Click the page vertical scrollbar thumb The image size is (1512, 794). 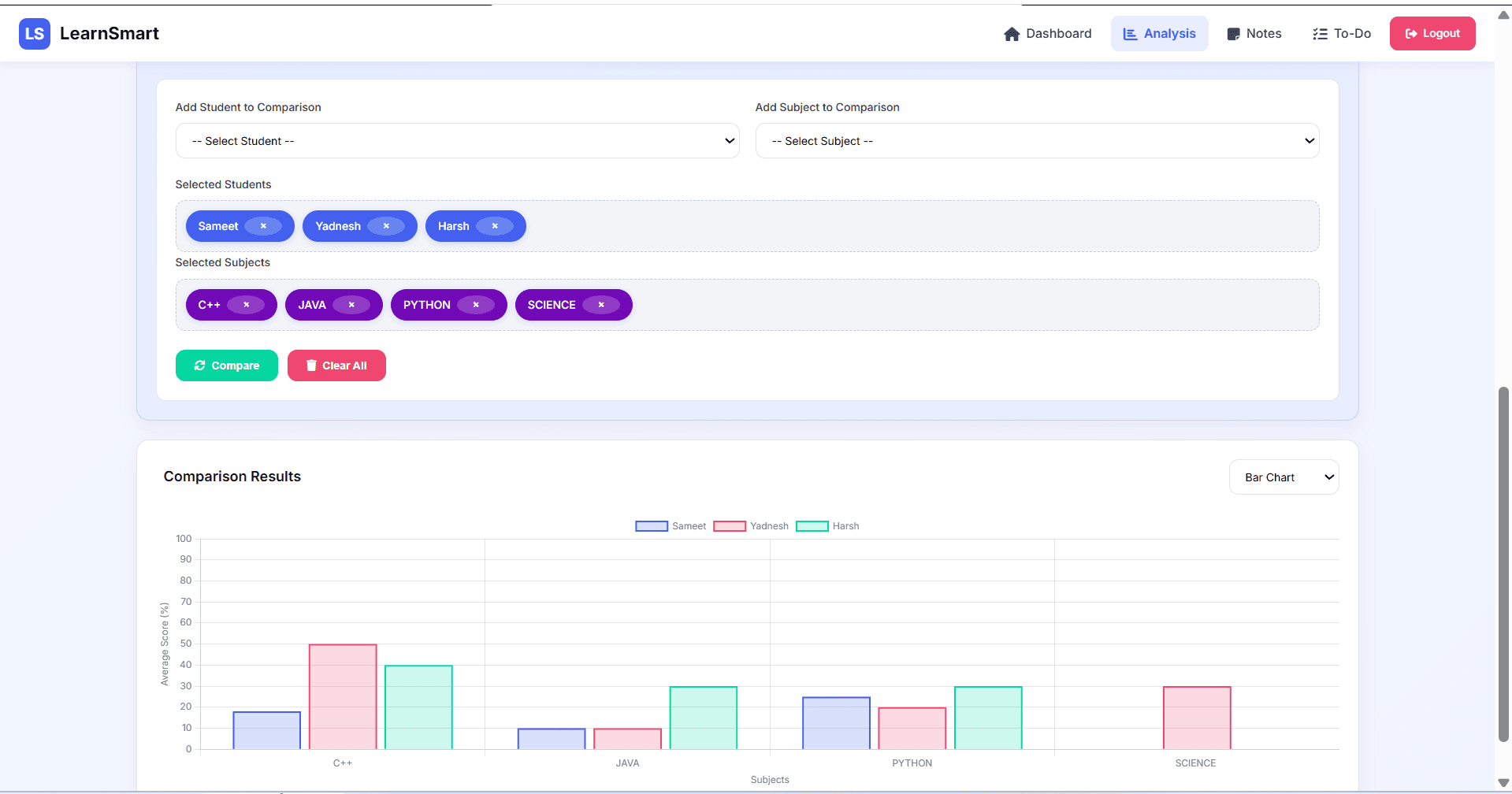point(1503,564)
